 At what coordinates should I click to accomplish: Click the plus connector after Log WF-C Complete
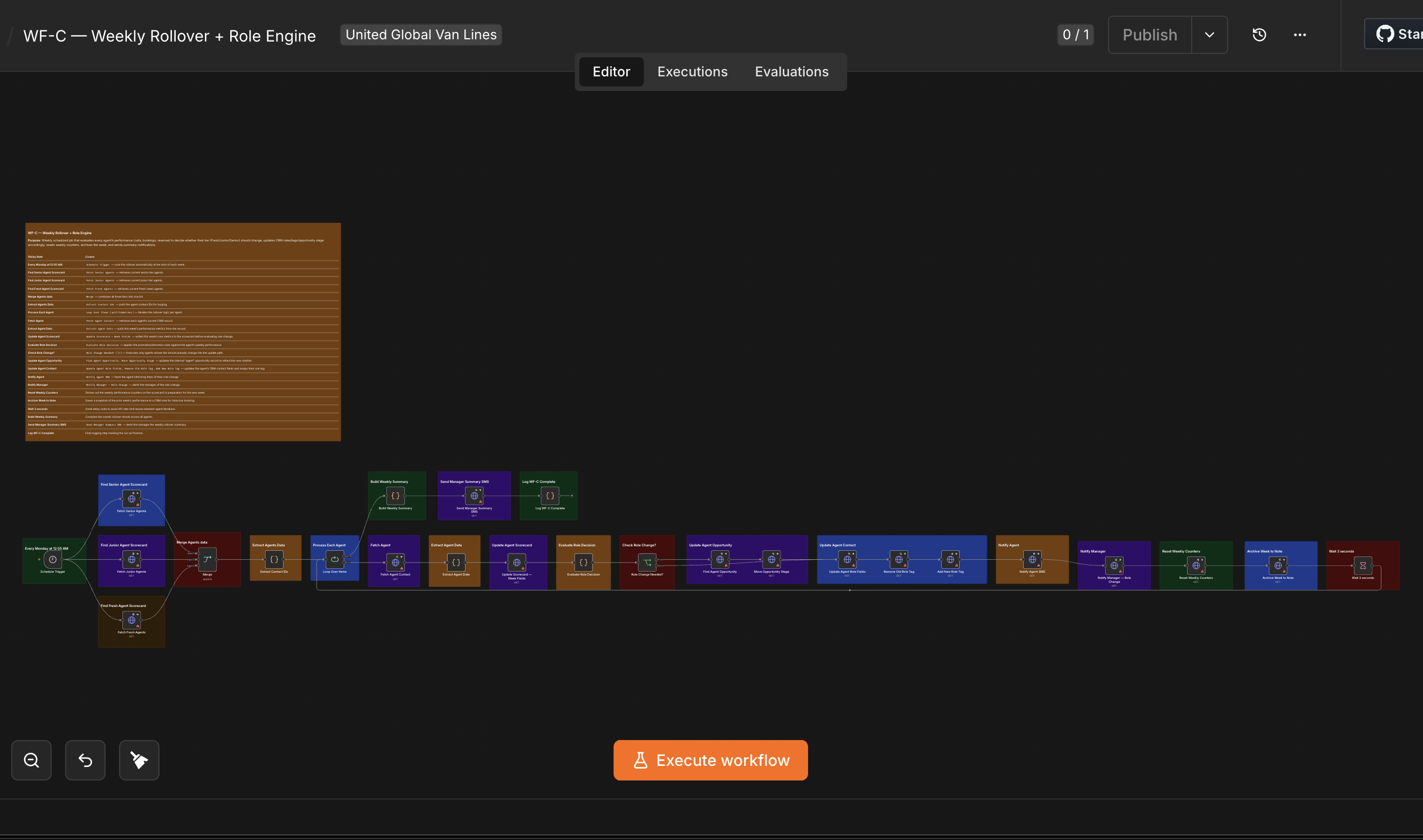[572, 496]
